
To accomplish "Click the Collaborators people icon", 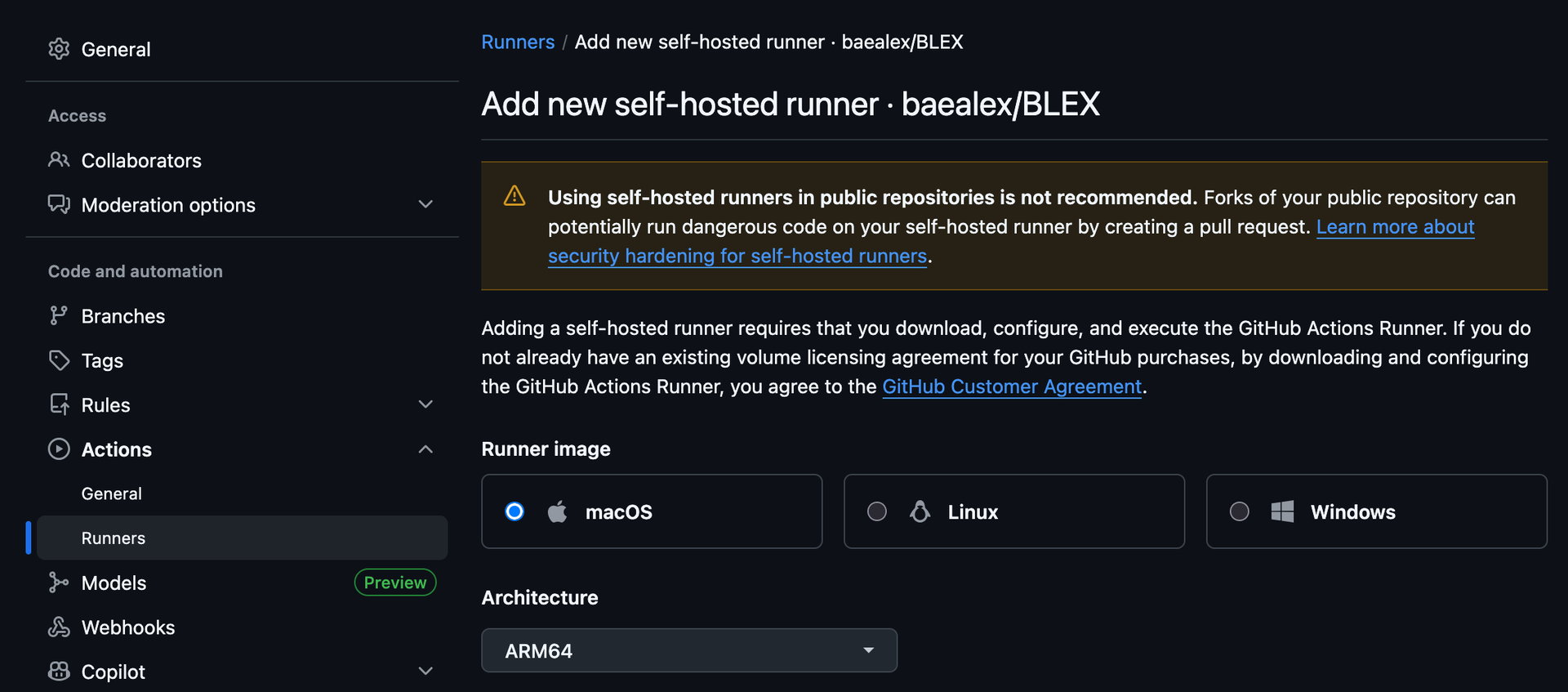I will pyautogui.click(x=59, y=160).
